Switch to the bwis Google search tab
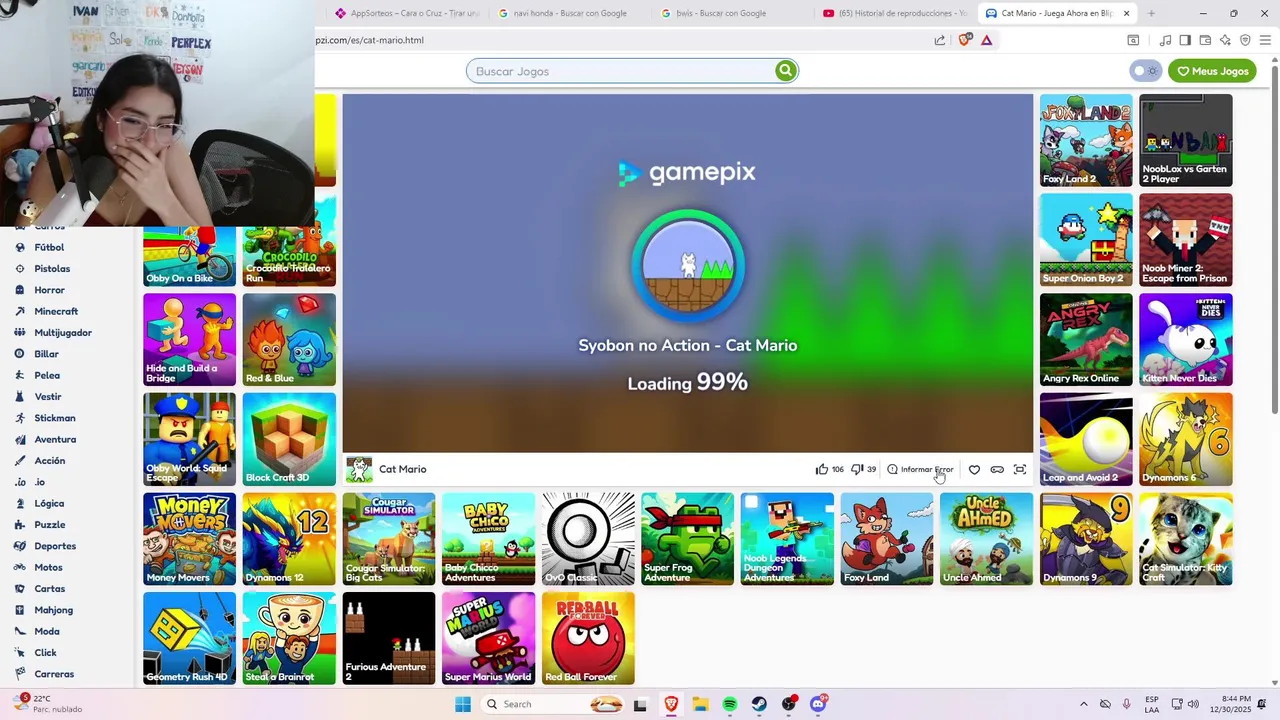The width and height of the screenshot is (1280, 720). 732,13
